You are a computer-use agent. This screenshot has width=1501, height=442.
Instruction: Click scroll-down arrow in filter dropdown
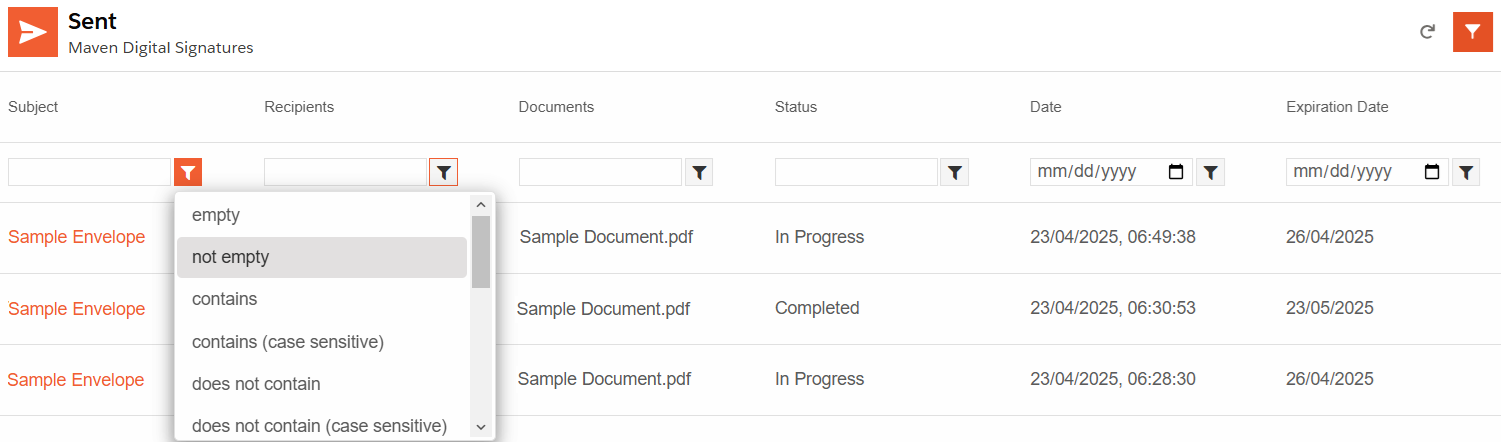point(481,427)
